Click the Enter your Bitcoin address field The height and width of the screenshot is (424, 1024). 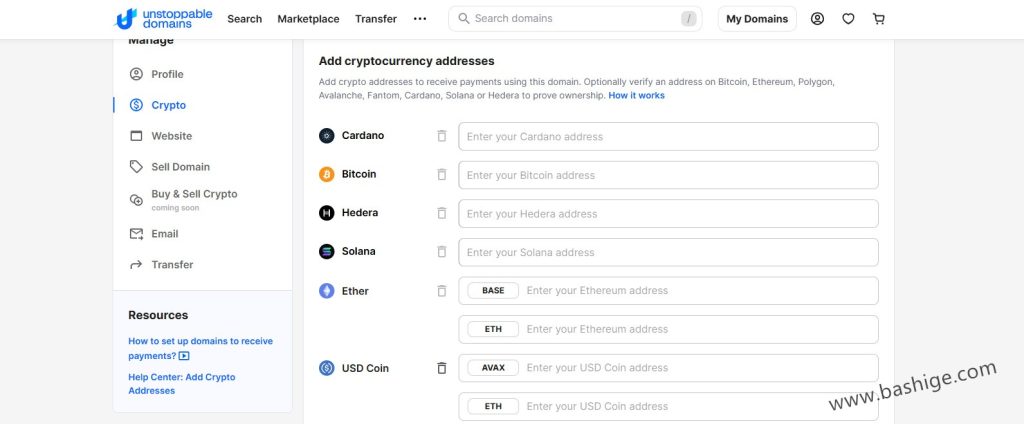668,175
